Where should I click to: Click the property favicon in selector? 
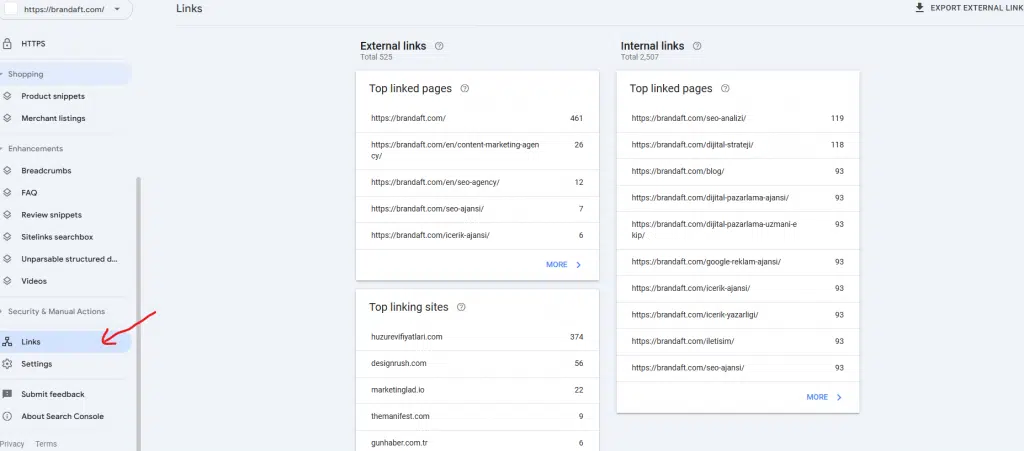pos(11,9)
